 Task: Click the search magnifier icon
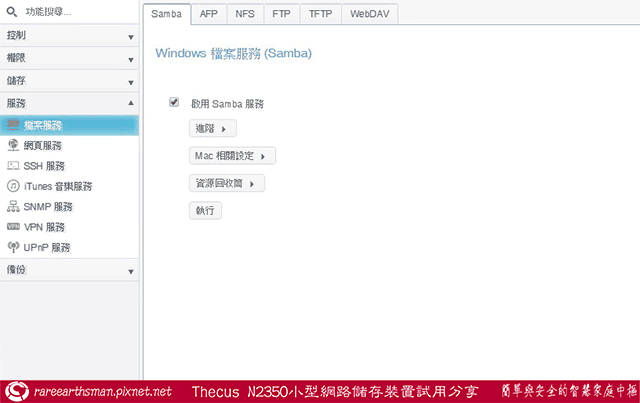click(x=12, y=12)
